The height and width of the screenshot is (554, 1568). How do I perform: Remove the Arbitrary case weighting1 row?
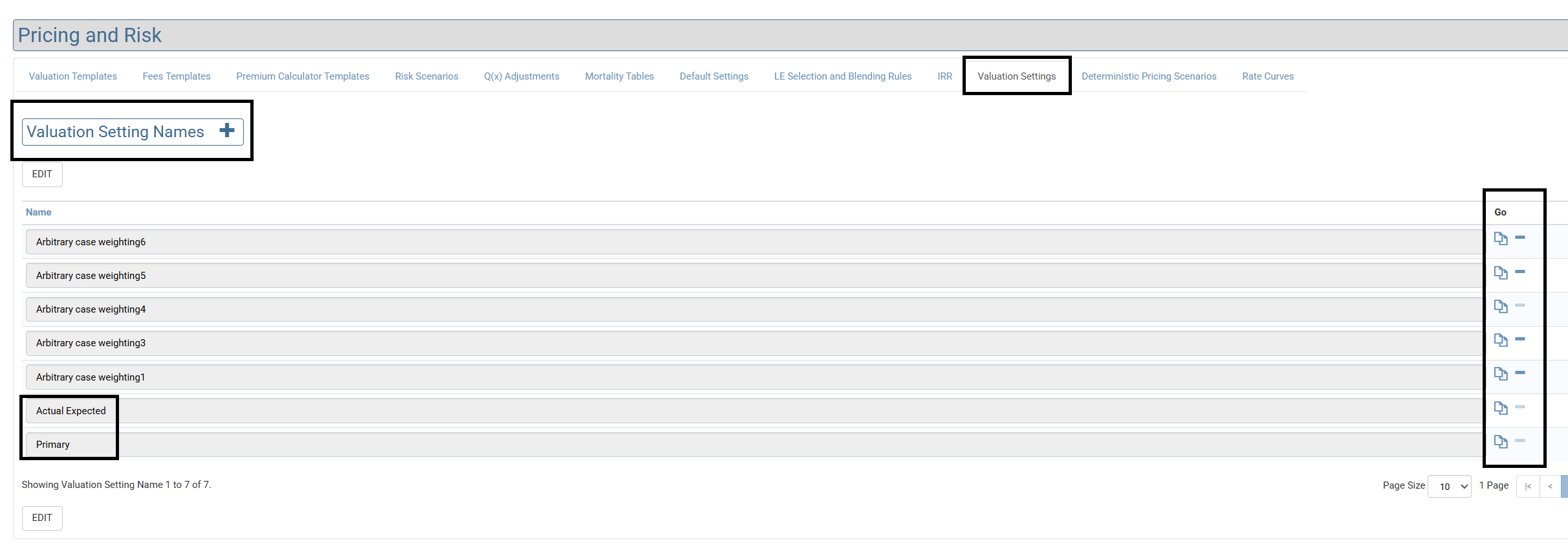pyautogui.click(x=1520, y=373)
